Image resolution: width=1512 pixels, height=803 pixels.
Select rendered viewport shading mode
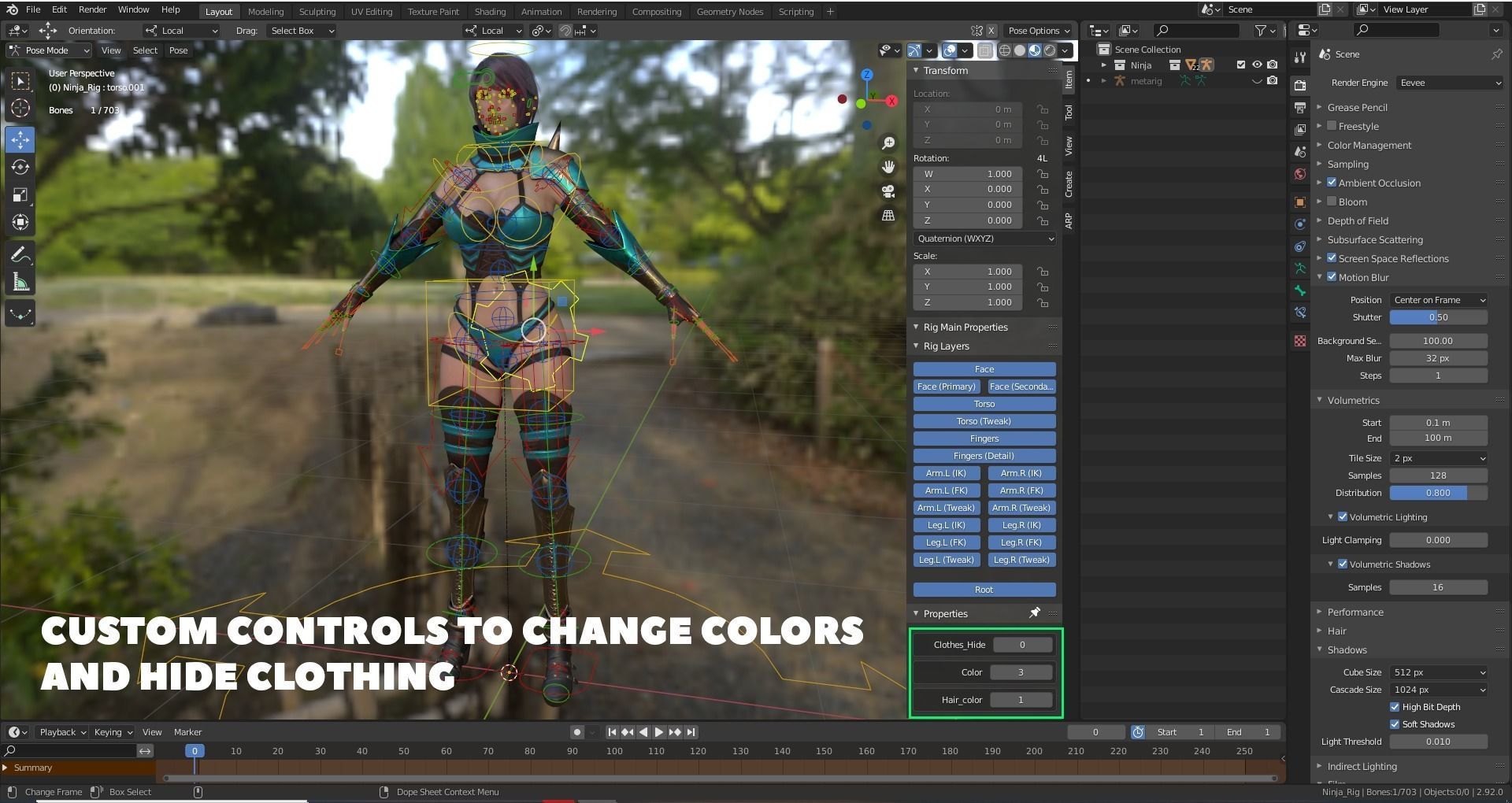(x=1050, y=50)
